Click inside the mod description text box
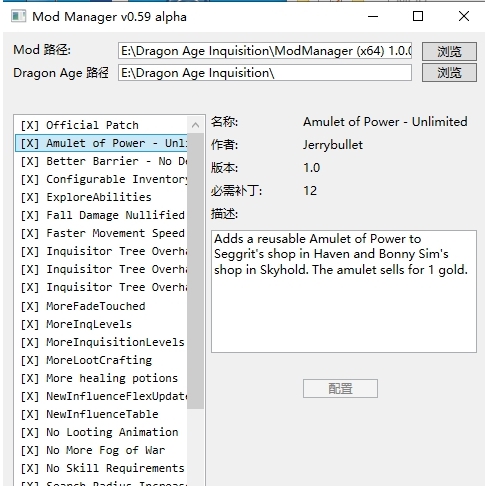 tap(344, 291)
